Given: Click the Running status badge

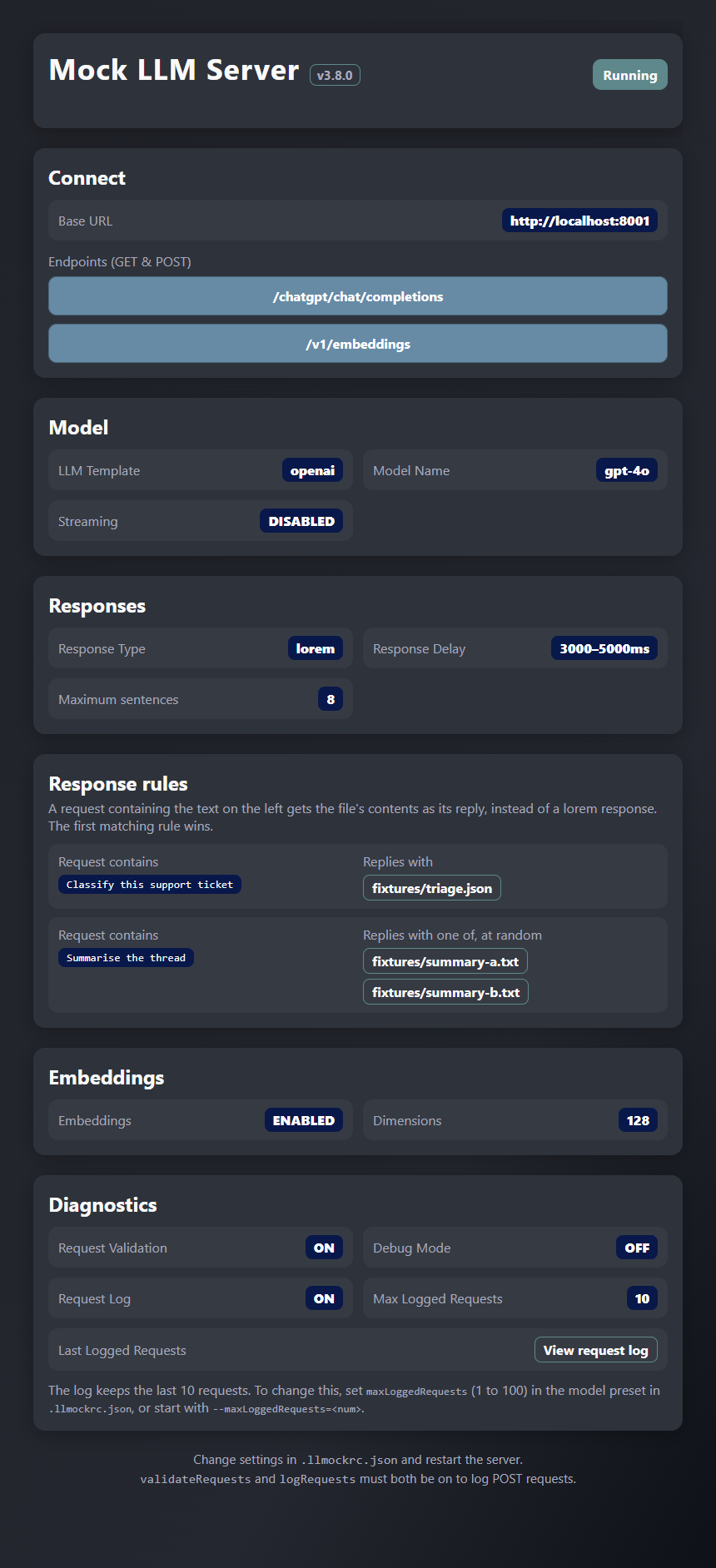Looking at the screenshot, I should (x=629, y=75).
